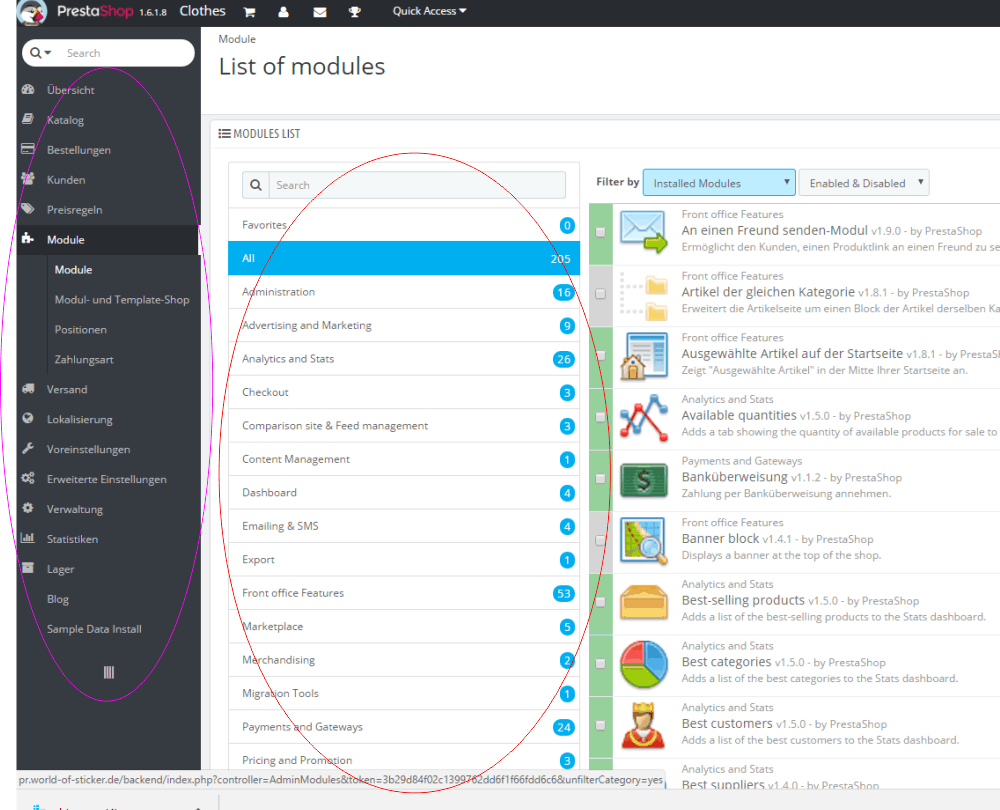Screen dimensions: 1000x810
Task: Open the Blog sidebar link
Action: click(57, 599)
